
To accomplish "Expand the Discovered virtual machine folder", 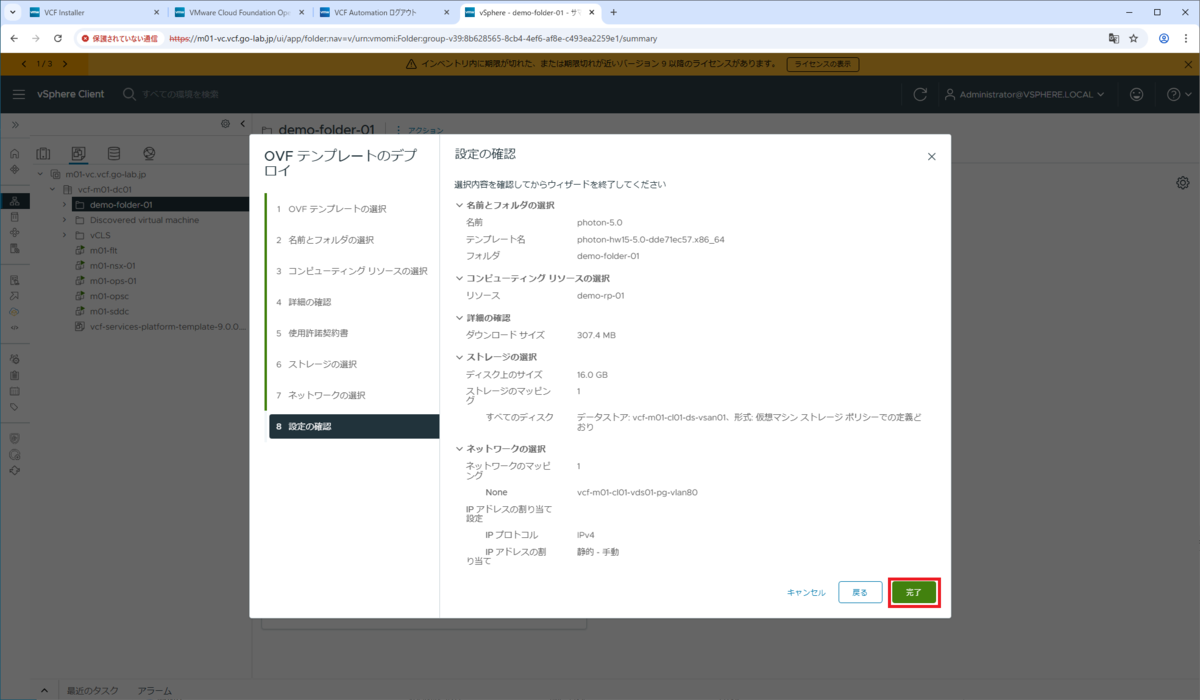I will click(64, 220).
